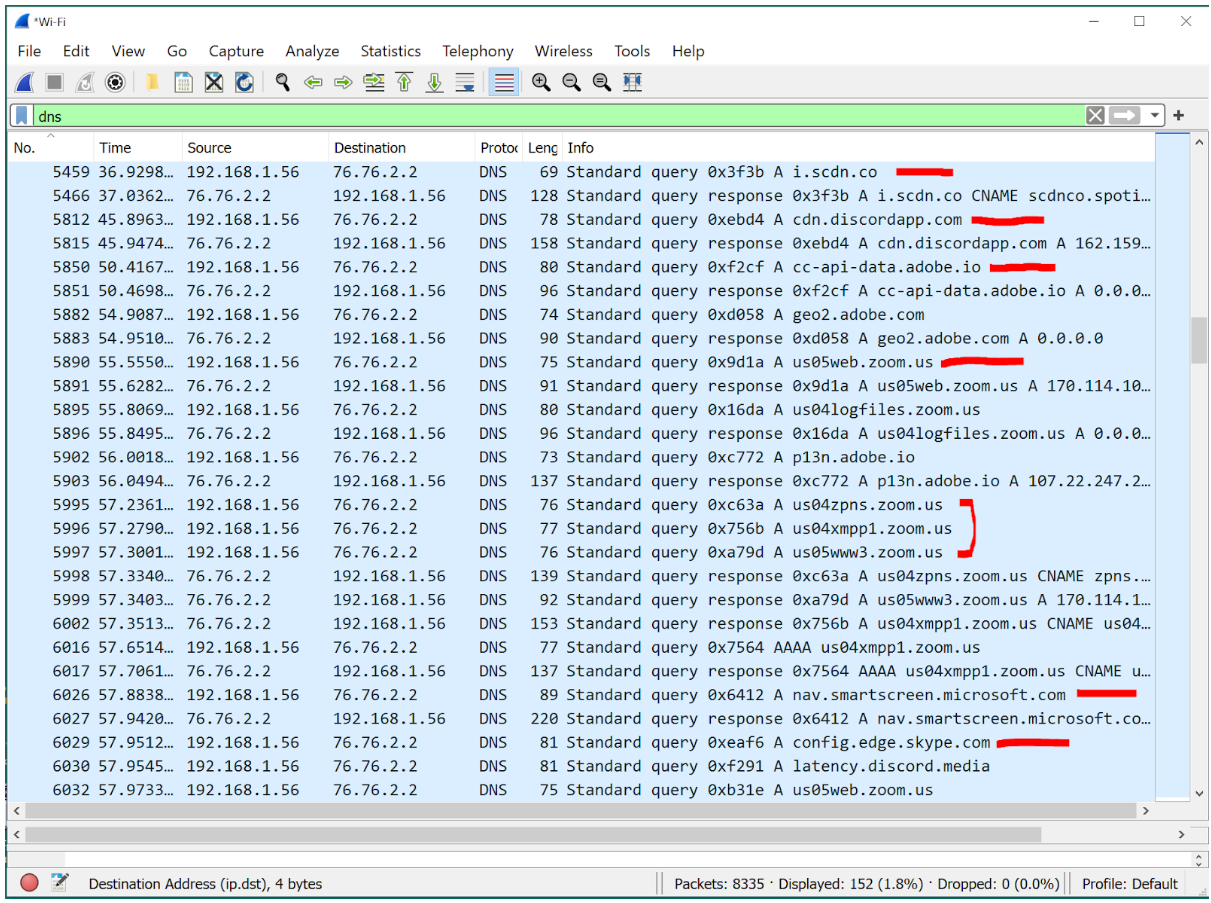This screenshot has width=1211, height=903.
Task: Clear the dns display filter
Action: (1096, 116)
